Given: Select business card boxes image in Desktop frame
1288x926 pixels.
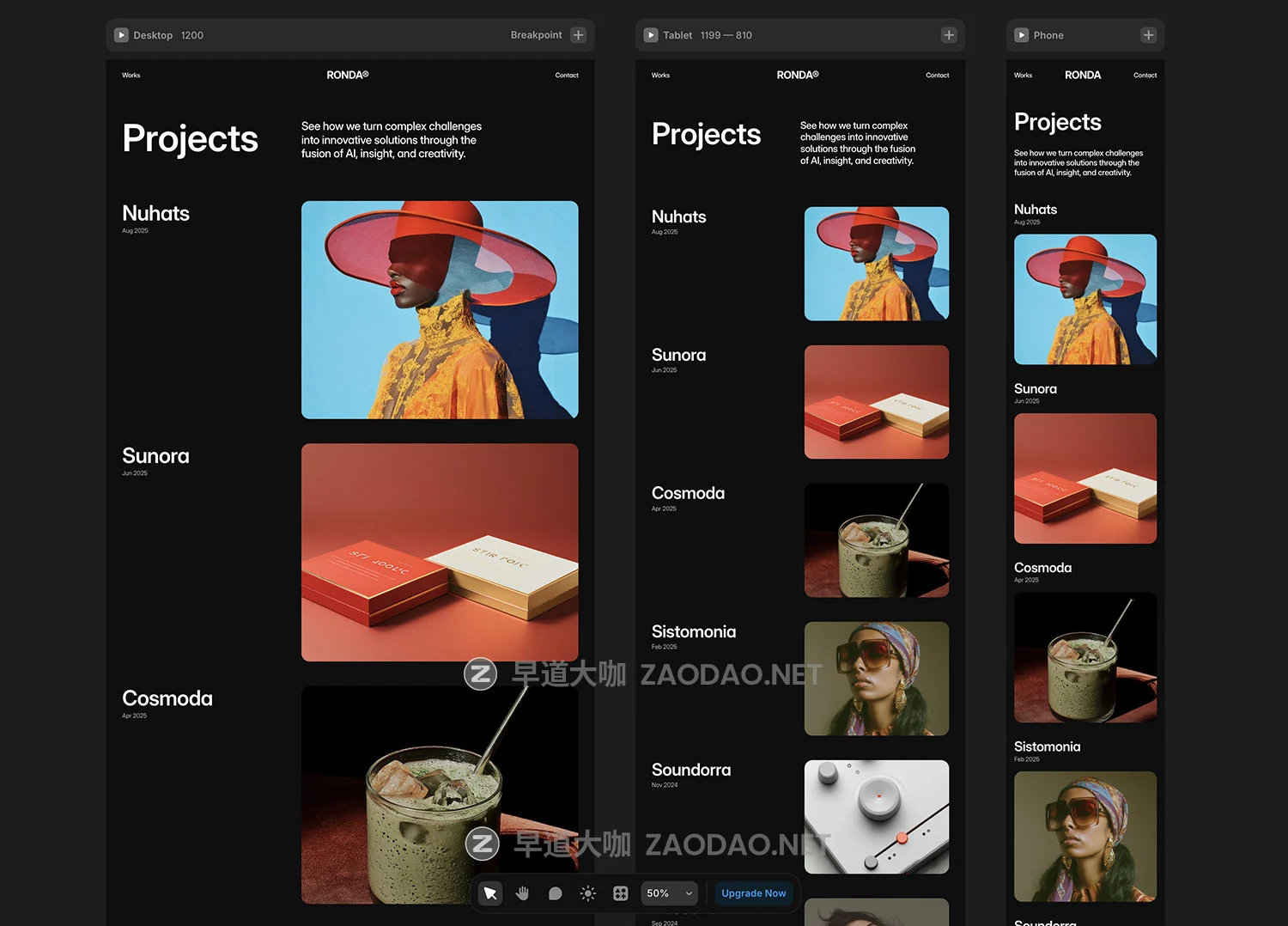Looking at the screenshot, I should click(x=440, y=552).
